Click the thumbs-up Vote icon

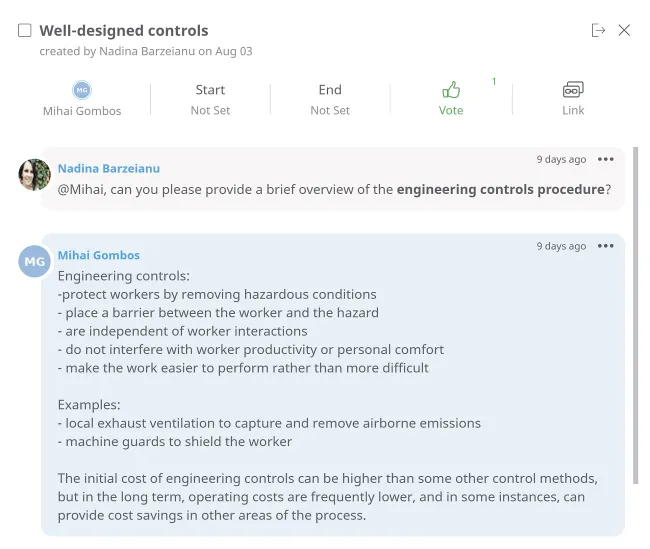point(451,90)
